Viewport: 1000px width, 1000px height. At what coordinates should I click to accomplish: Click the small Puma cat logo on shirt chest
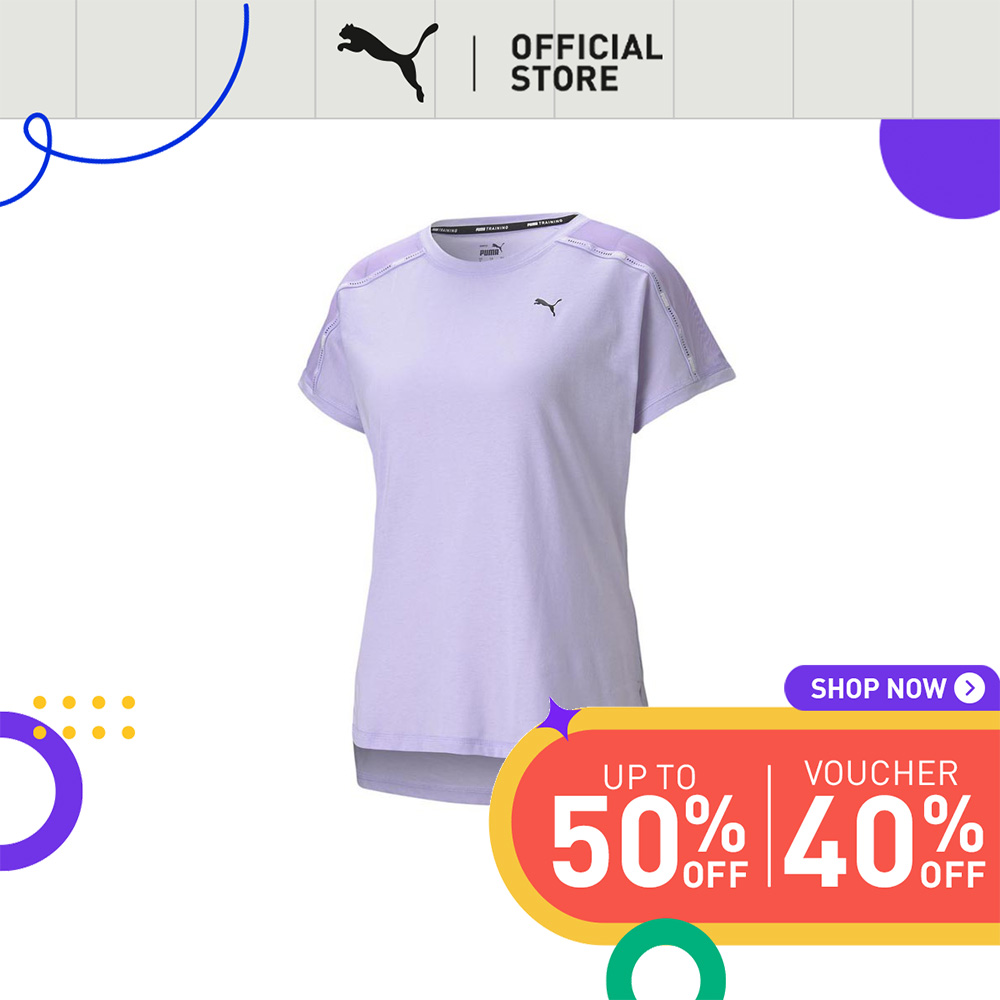548,305
